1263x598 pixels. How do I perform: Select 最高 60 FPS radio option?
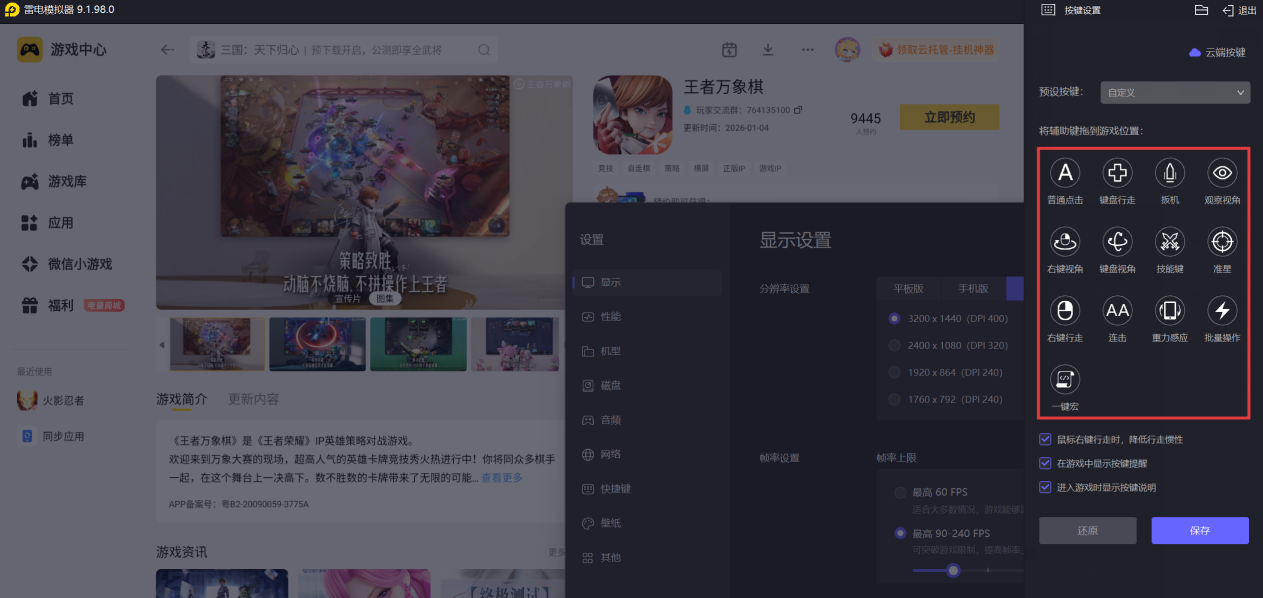pyautogui.click(x=900, y=492)
